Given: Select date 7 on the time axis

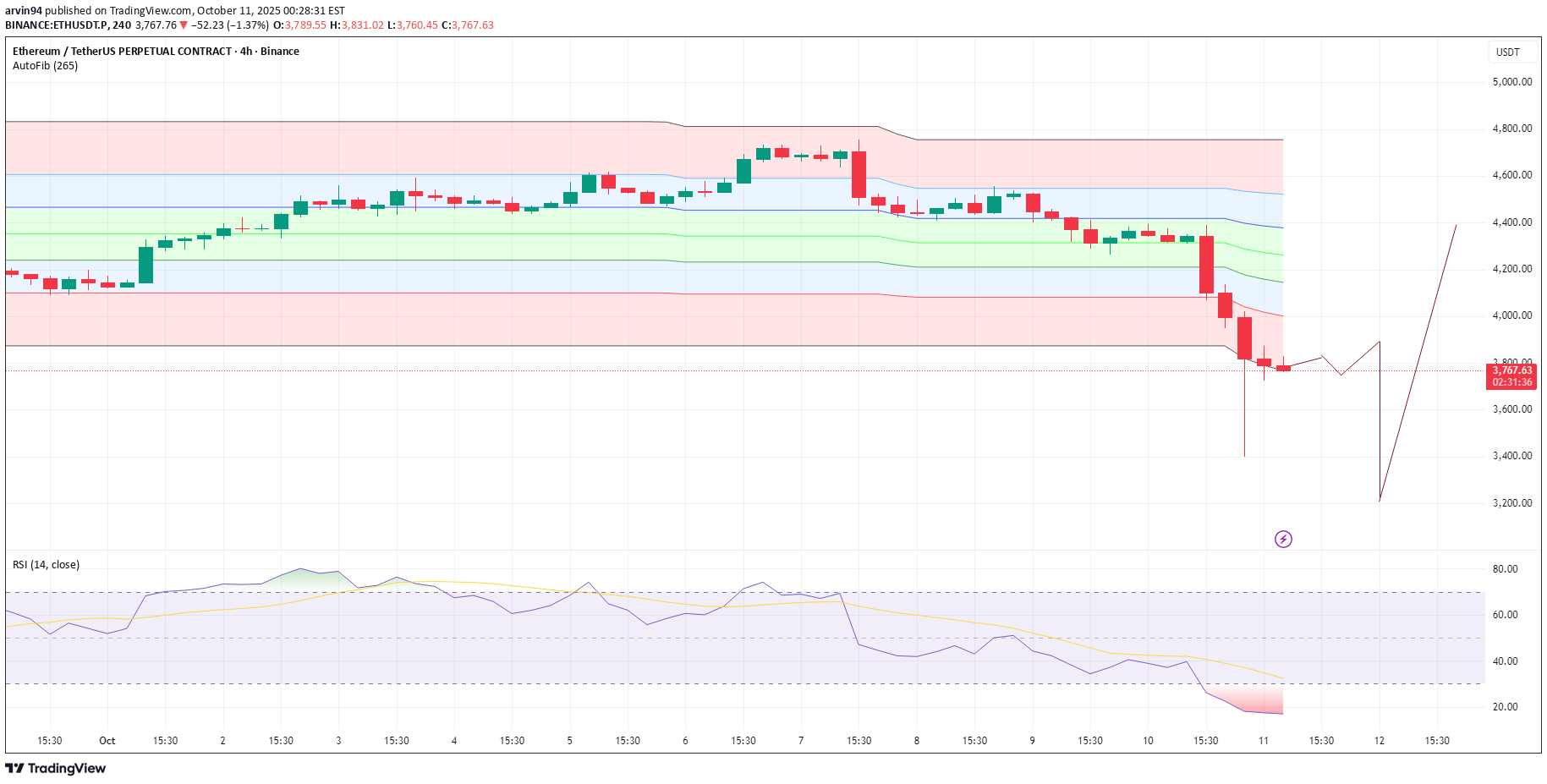Looking at the screenshot, I should pos(801,741).
